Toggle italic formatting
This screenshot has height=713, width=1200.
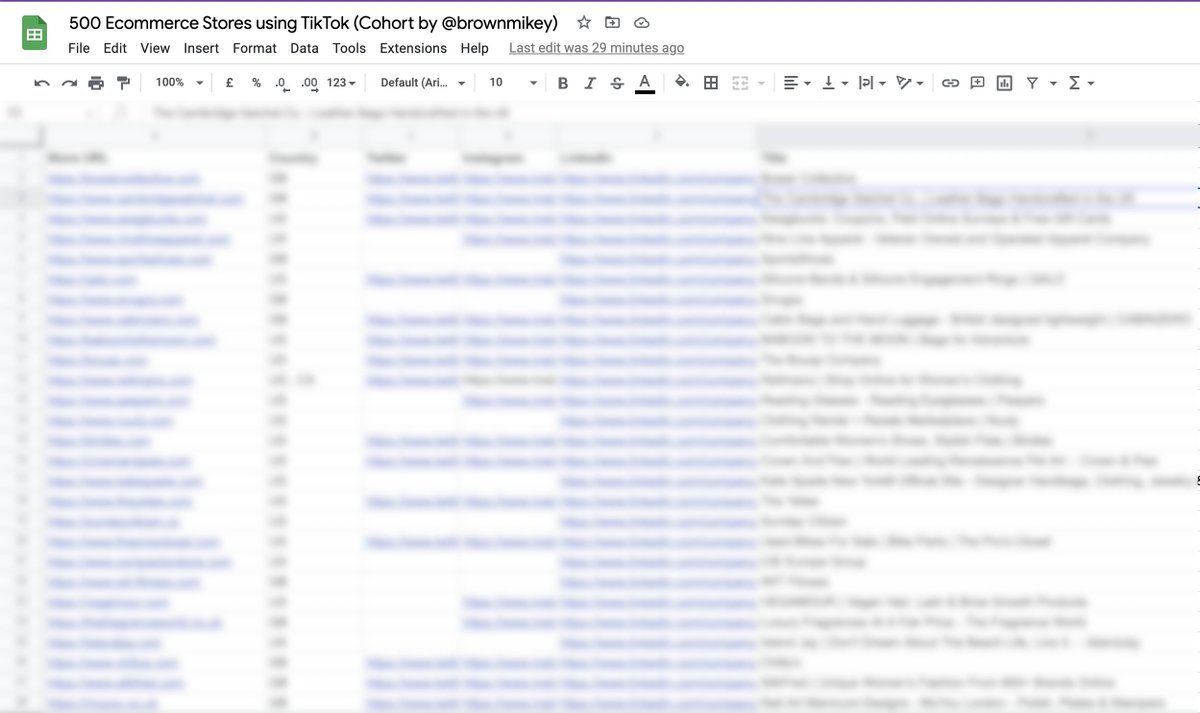click(590, 83)
